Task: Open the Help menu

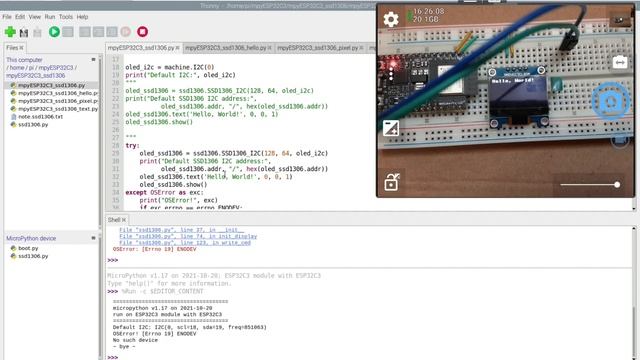Action: click(82, 17)
